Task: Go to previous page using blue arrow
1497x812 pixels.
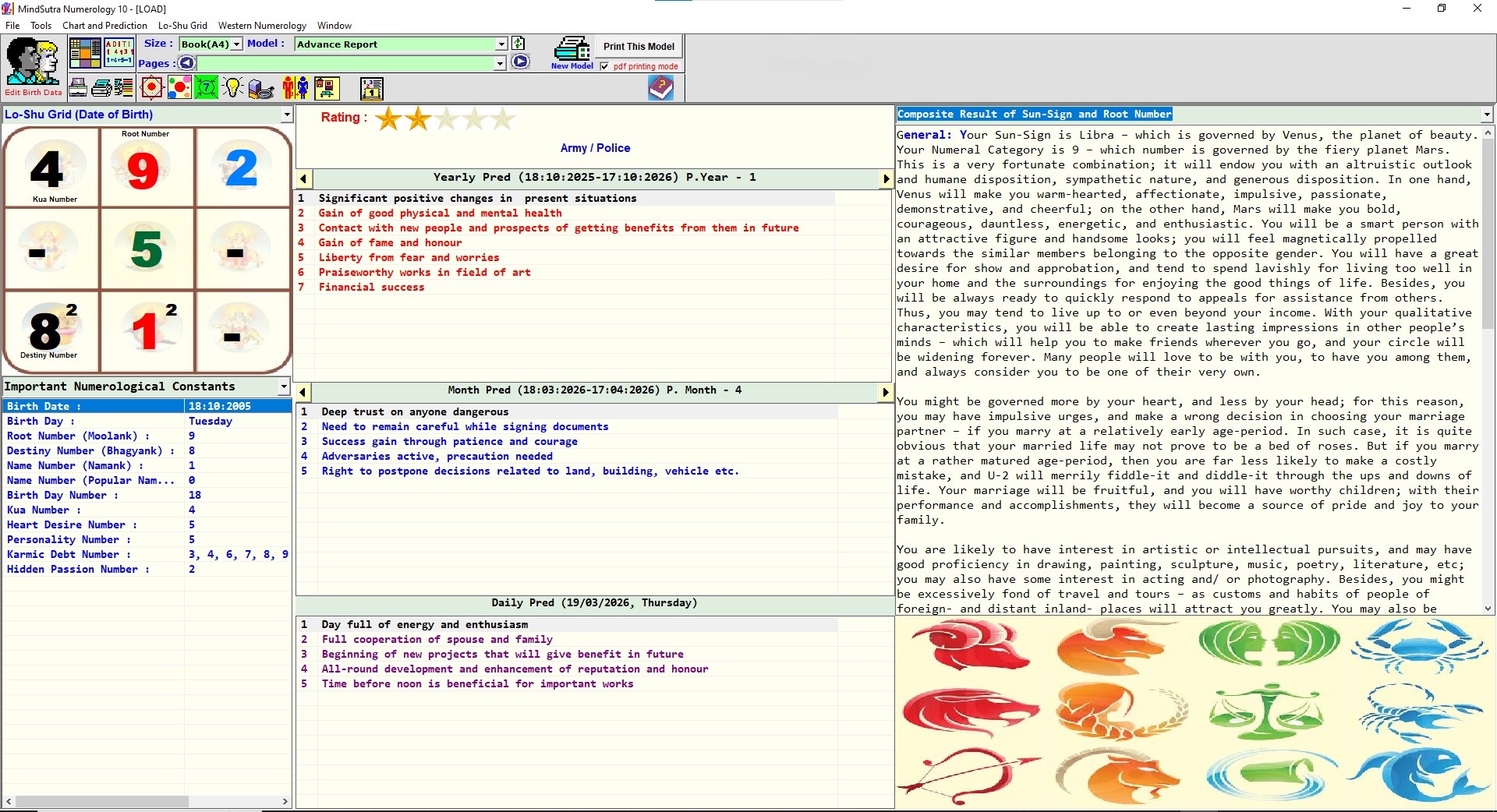Action: 186,62
